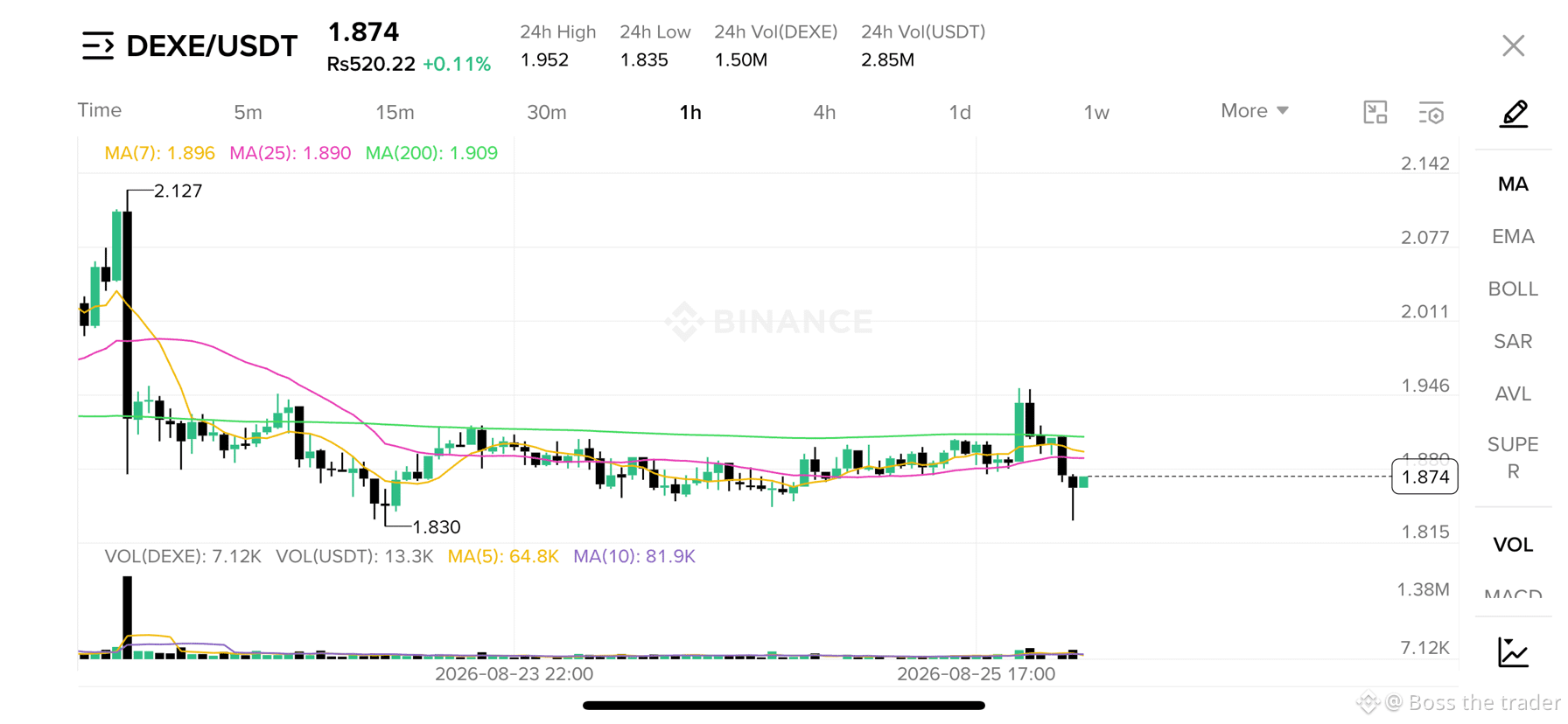Tap the Rs520.22 converted price

click(x=371, y=64)
